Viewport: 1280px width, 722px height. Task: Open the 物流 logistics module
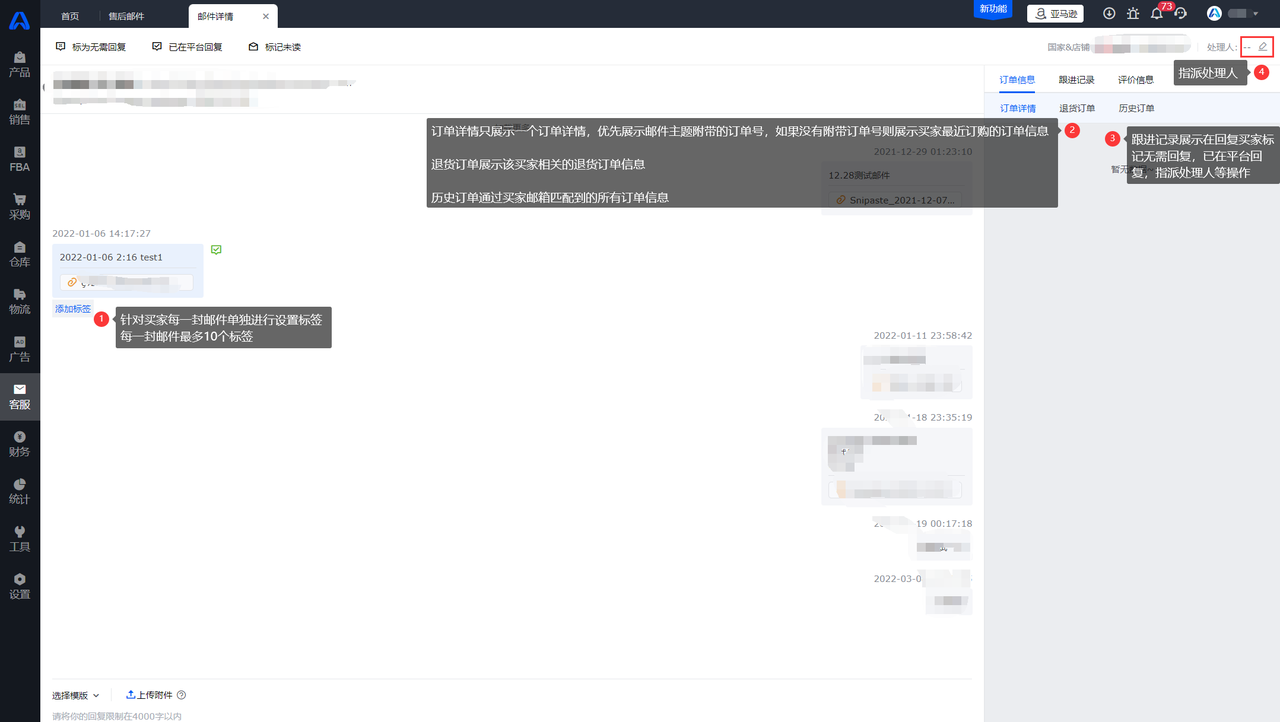(19, 301)
